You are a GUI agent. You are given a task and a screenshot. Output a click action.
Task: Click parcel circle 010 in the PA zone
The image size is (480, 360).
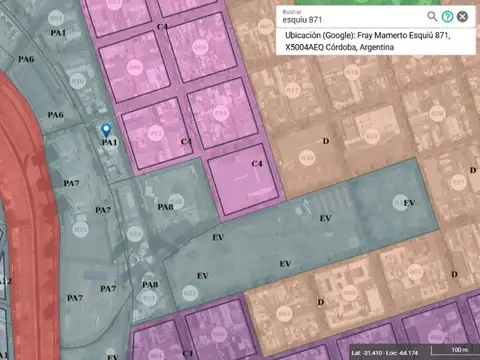[x=77, y=81]
